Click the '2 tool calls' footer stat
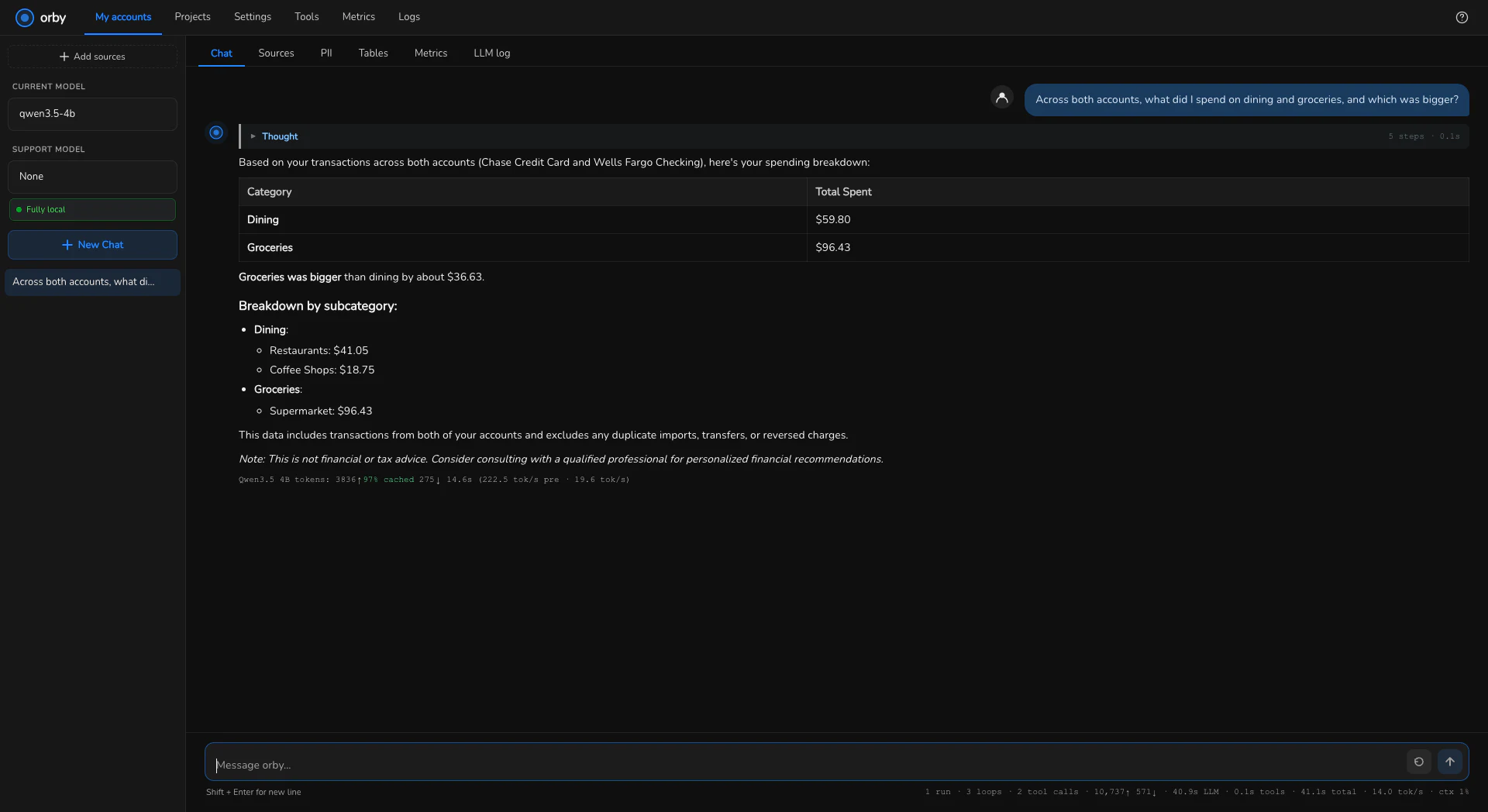The image size is (1488, 812). (x=1048, y=792)
